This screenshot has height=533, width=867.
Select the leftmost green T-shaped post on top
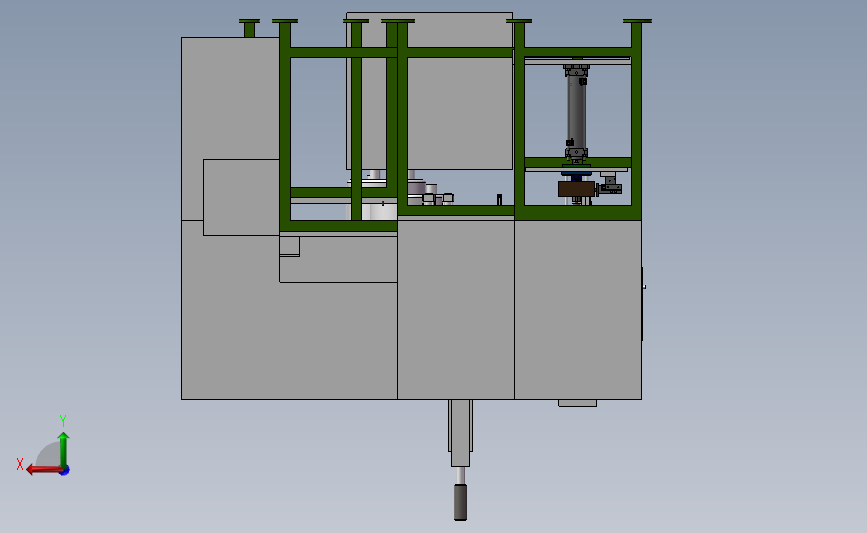click(x=249, y=28)
